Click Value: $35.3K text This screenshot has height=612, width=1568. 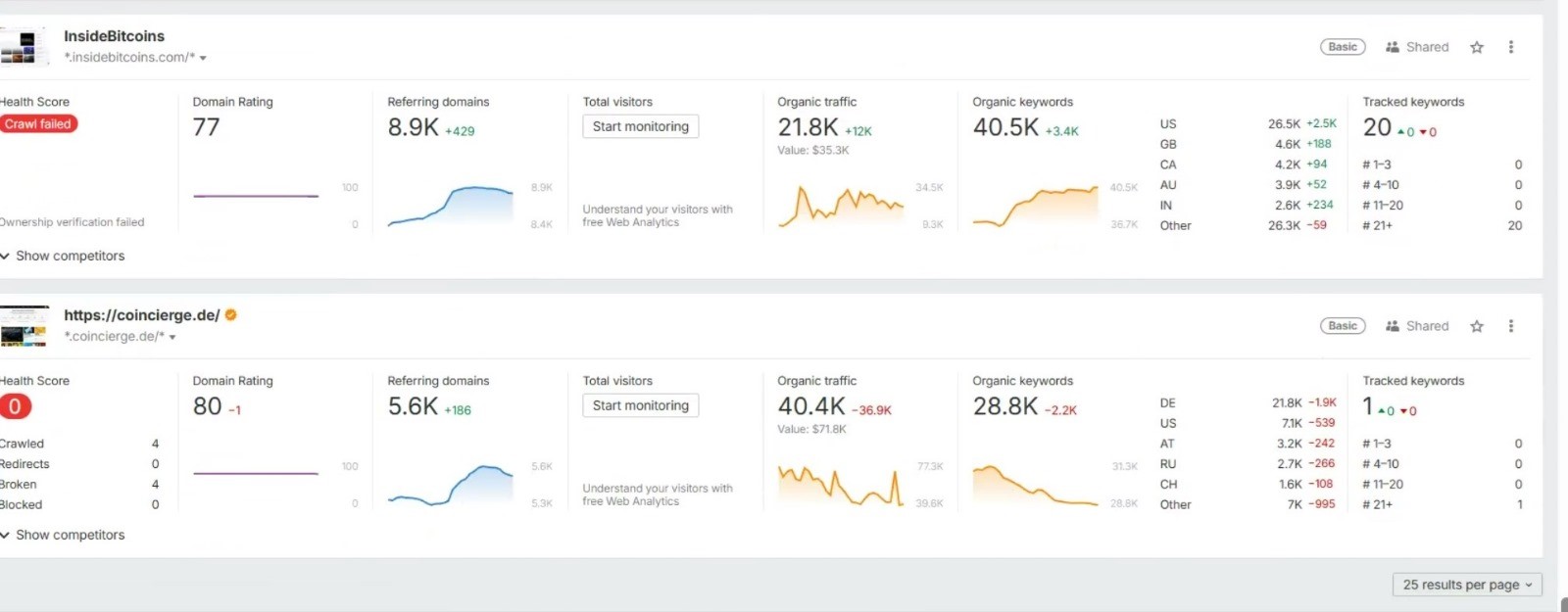point(813,151)
